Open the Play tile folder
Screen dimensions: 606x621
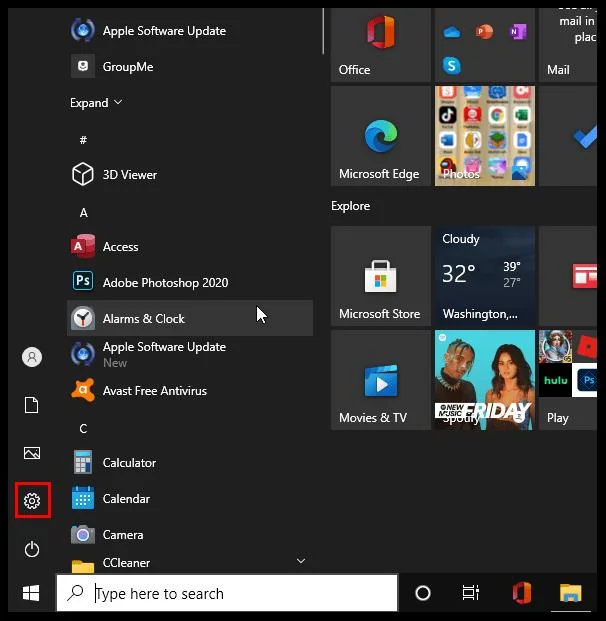[568, 380]
